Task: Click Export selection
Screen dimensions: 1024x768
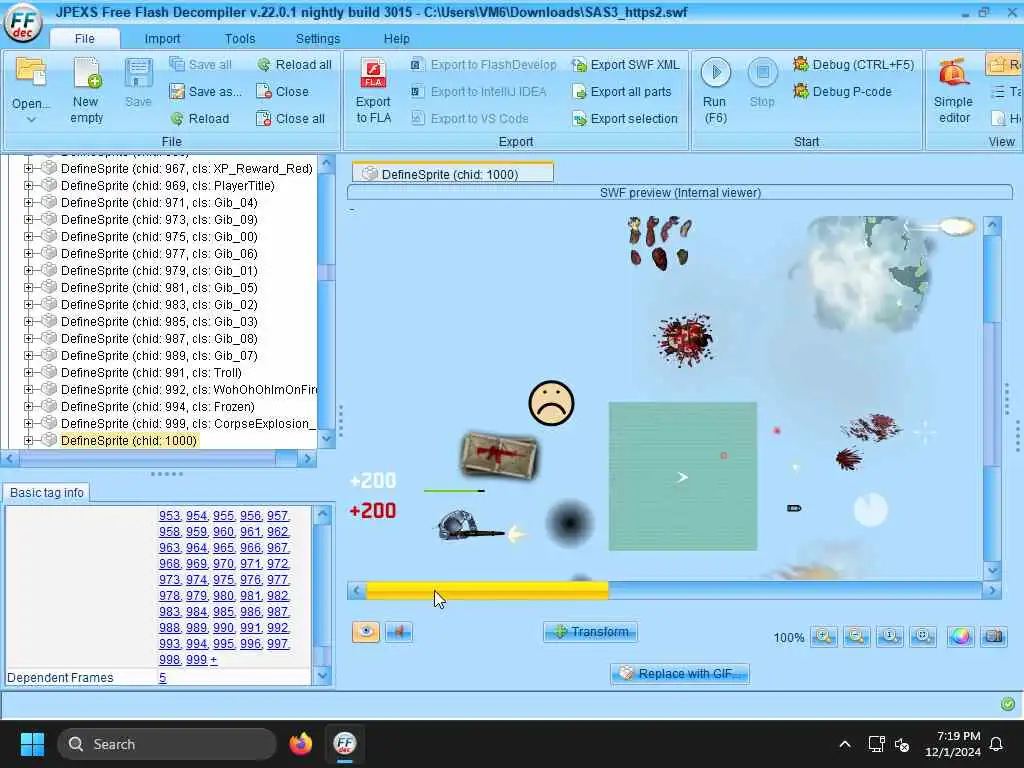Action: point(625,118)
